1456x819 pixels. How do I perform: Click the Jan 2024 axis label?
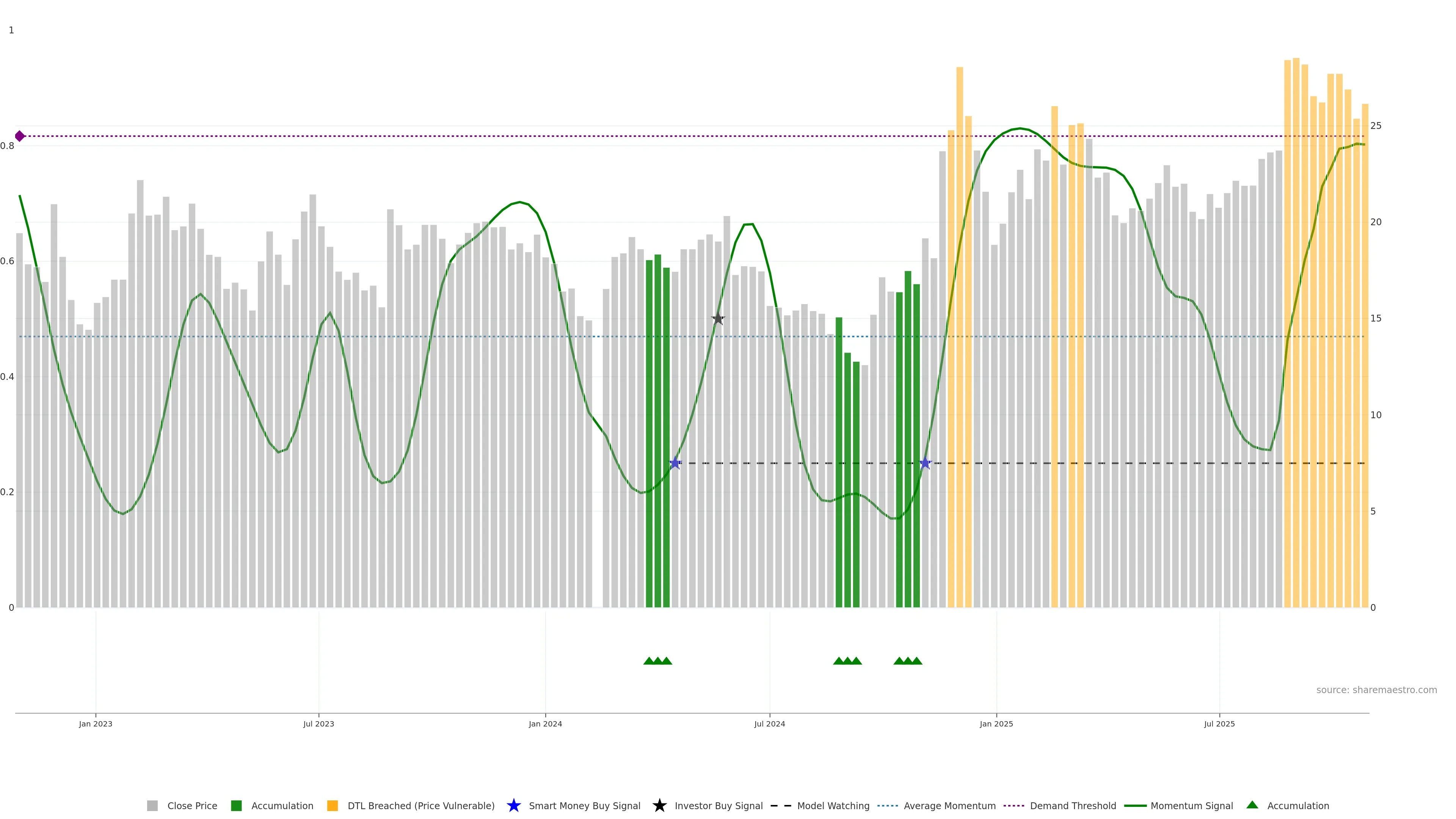[545, 723]
